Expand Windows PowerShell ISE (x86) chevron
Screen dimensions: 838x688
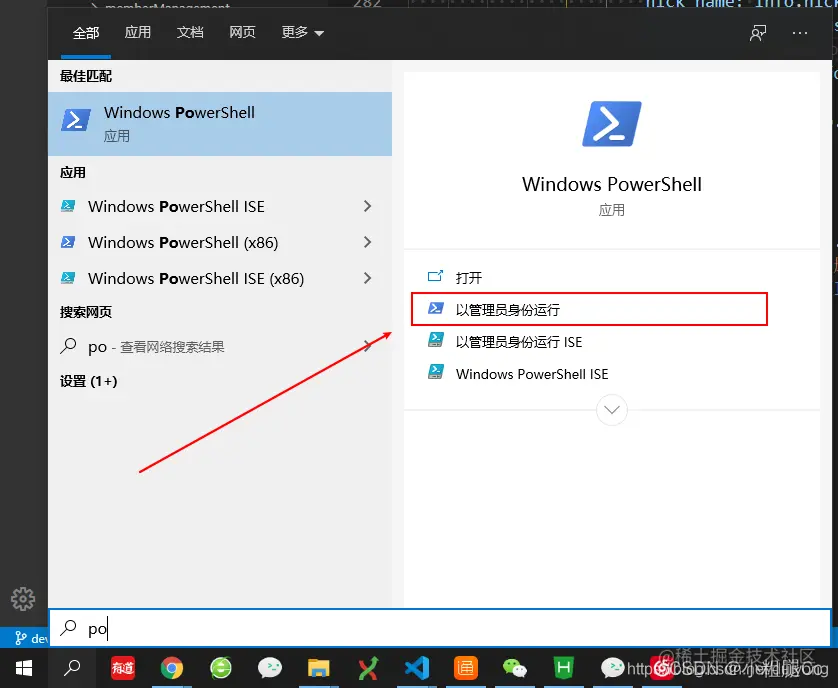pyautogui.click(x=367, y=278)
